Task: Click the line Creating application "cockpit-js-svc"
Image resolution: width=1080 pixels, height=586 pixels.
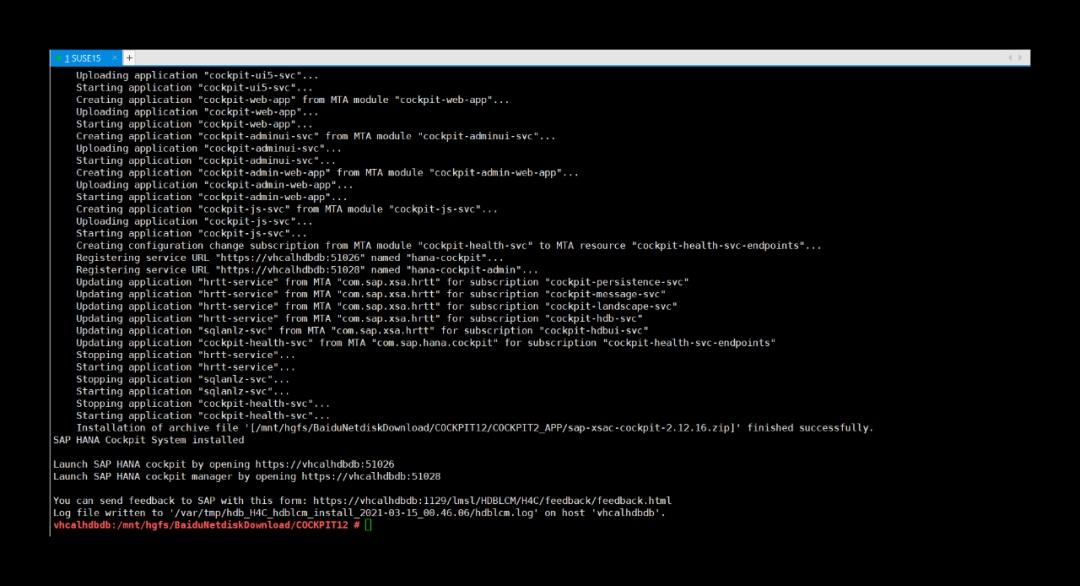Action: [x=287, y=209]
